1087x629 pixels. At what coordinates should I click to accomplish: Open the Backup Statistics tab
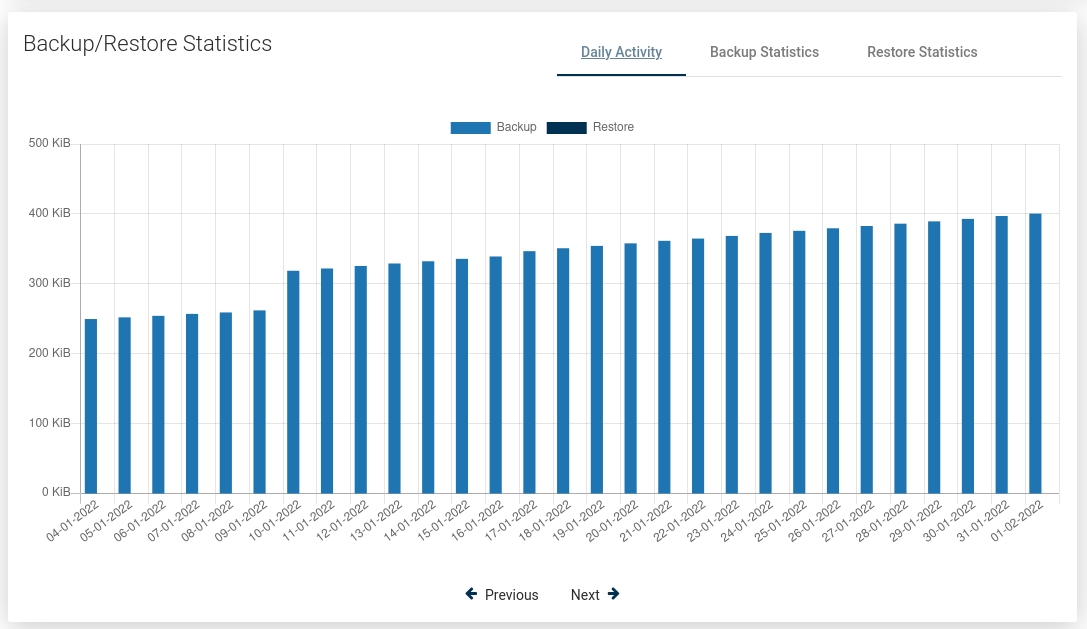point(764,52)
